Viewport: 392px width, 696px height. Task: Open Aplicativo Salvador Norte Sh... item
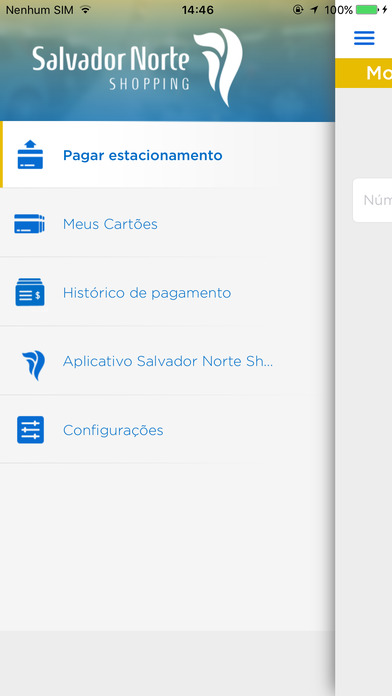pos(167,361)
